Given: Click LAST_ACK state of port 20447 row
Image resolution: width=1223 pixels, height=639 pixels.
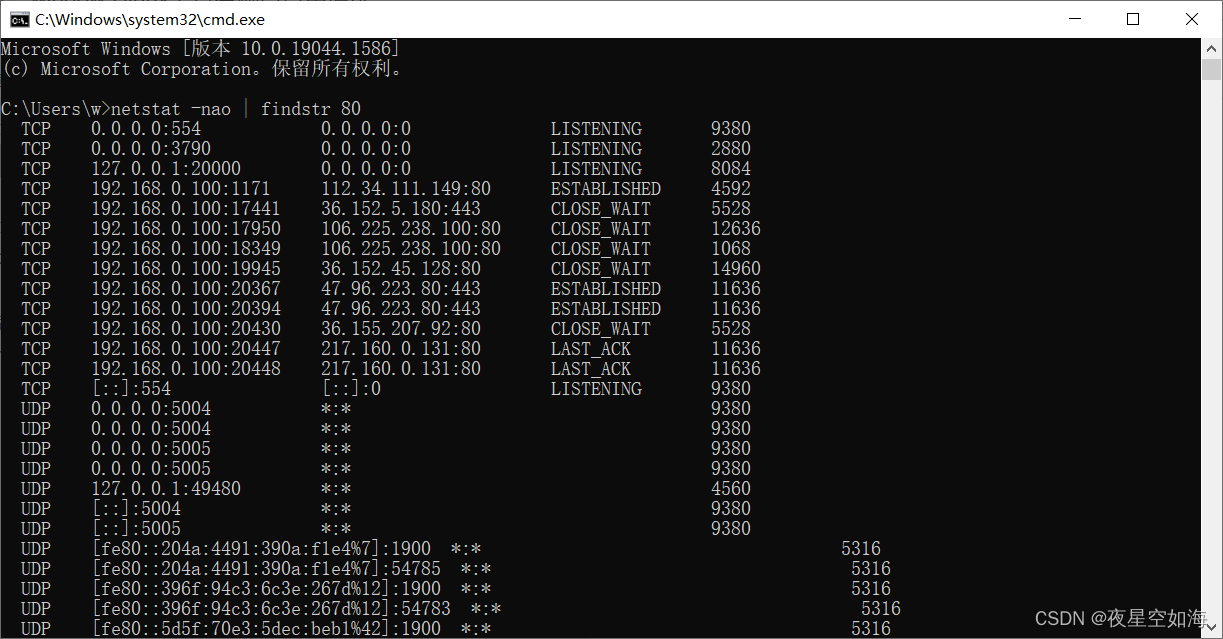Looking at the screenshot, I should tap(591, 349).
